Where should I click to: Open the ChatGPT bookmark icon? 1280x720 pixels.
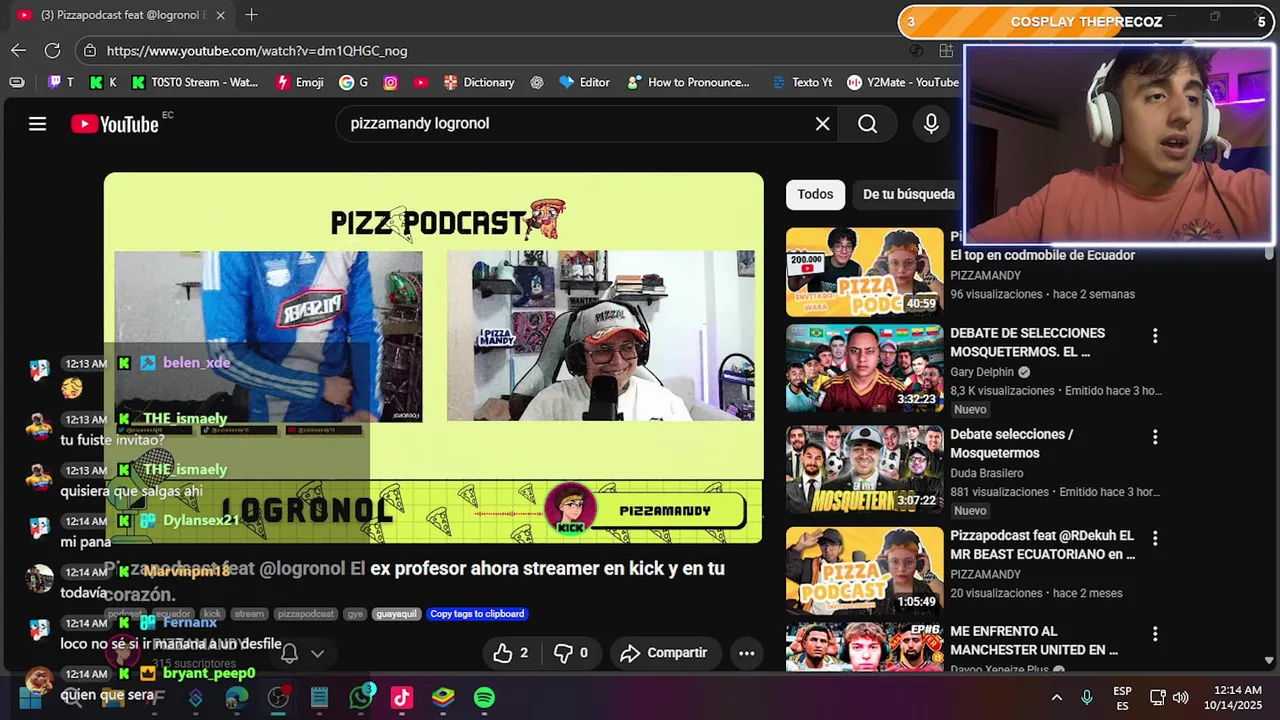tap(537, 82)
